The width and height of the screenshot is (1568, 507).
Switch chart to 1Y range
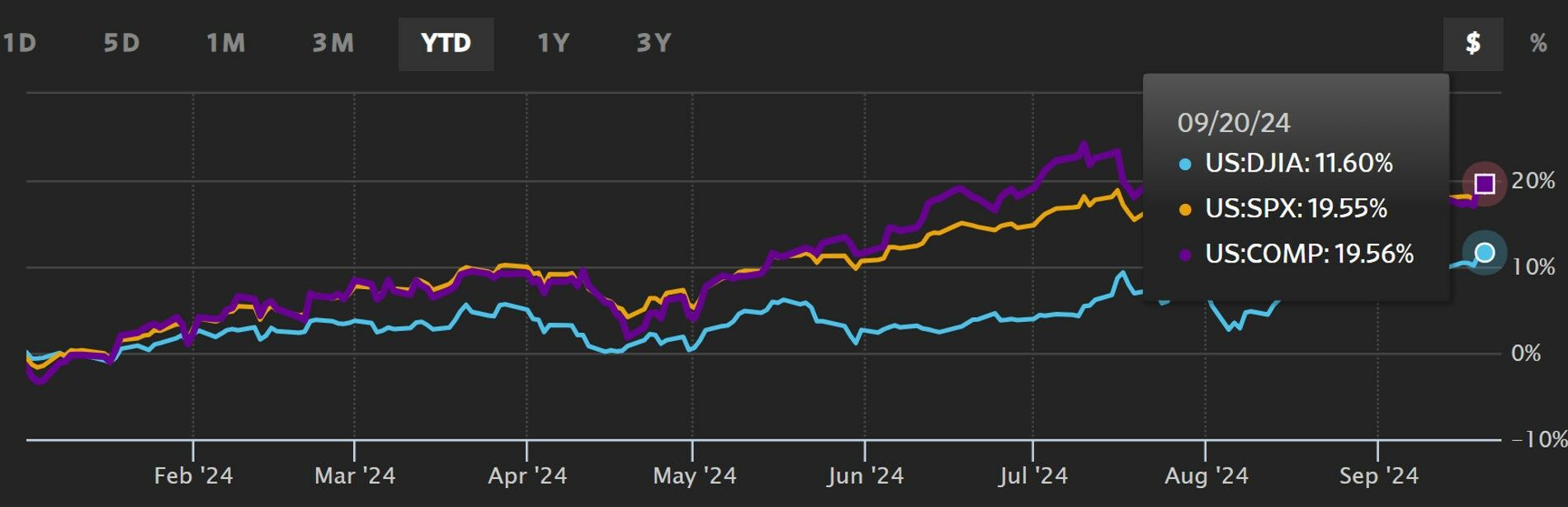coord(553,44)
